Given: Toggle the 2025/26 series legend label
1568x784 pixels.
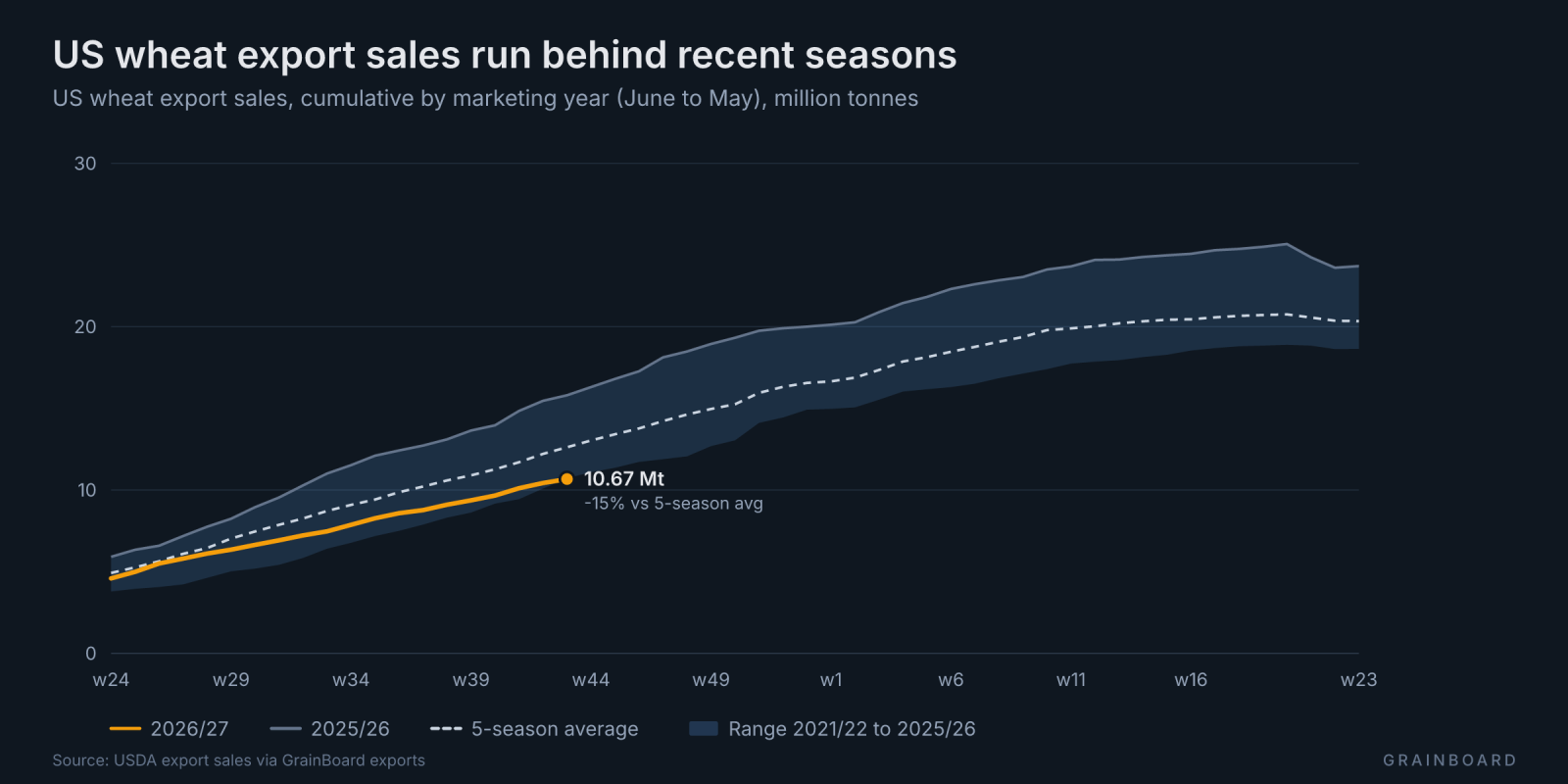Looking at the screenshot, I should (350, 729).
